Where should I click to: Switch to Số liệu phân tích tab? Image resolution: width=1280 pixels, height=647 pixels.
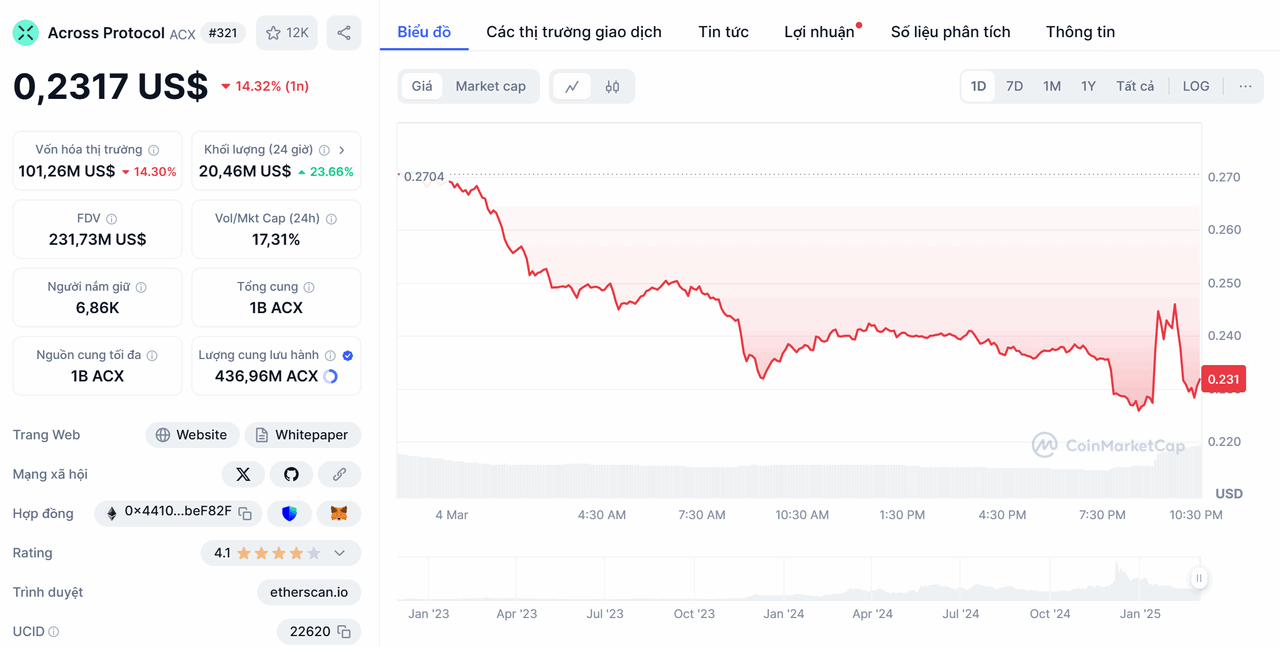(x=951, y=32)
